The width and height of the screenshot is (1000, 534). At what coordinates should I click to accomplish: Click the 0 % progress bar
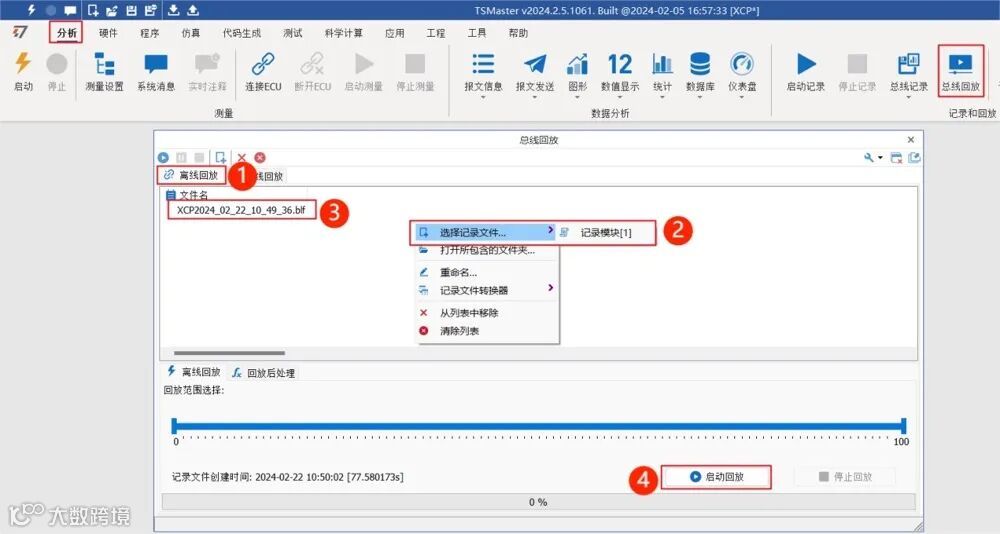click(538, 502)
